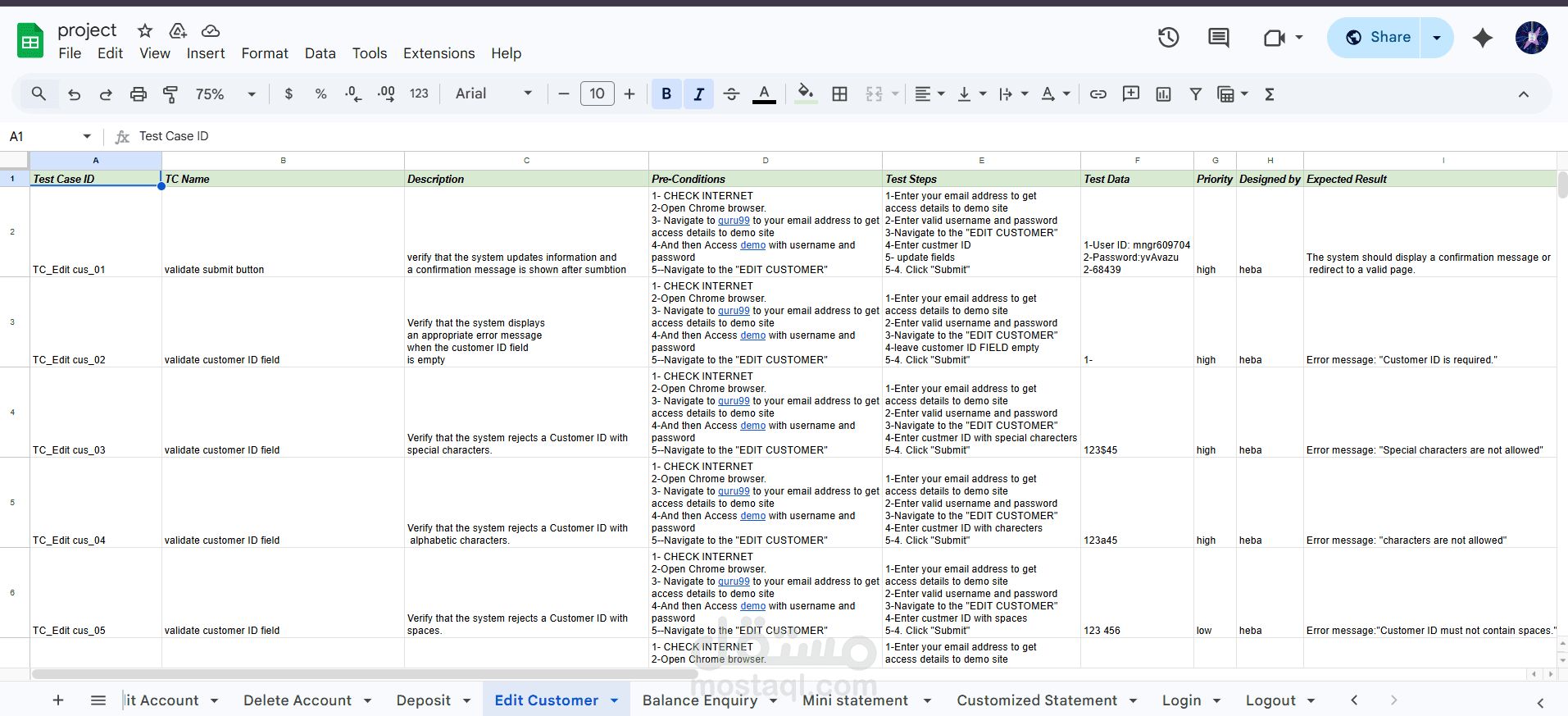Add a new sheet plus button
This screenshot has width=1568, height=716.
coord(58,700)
